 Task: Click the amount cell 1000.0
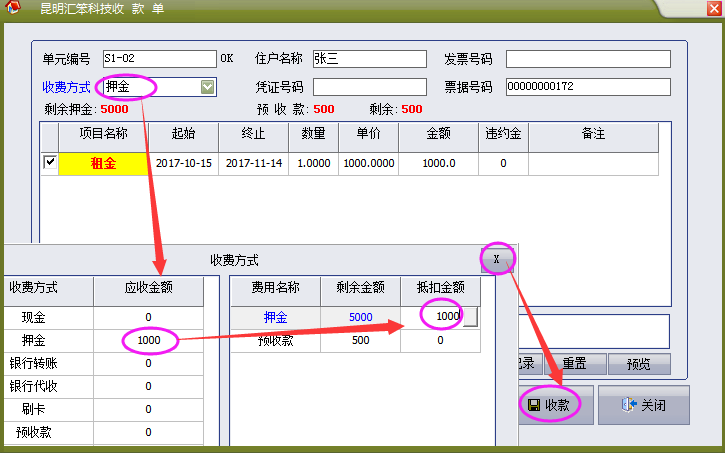[438, 164]
